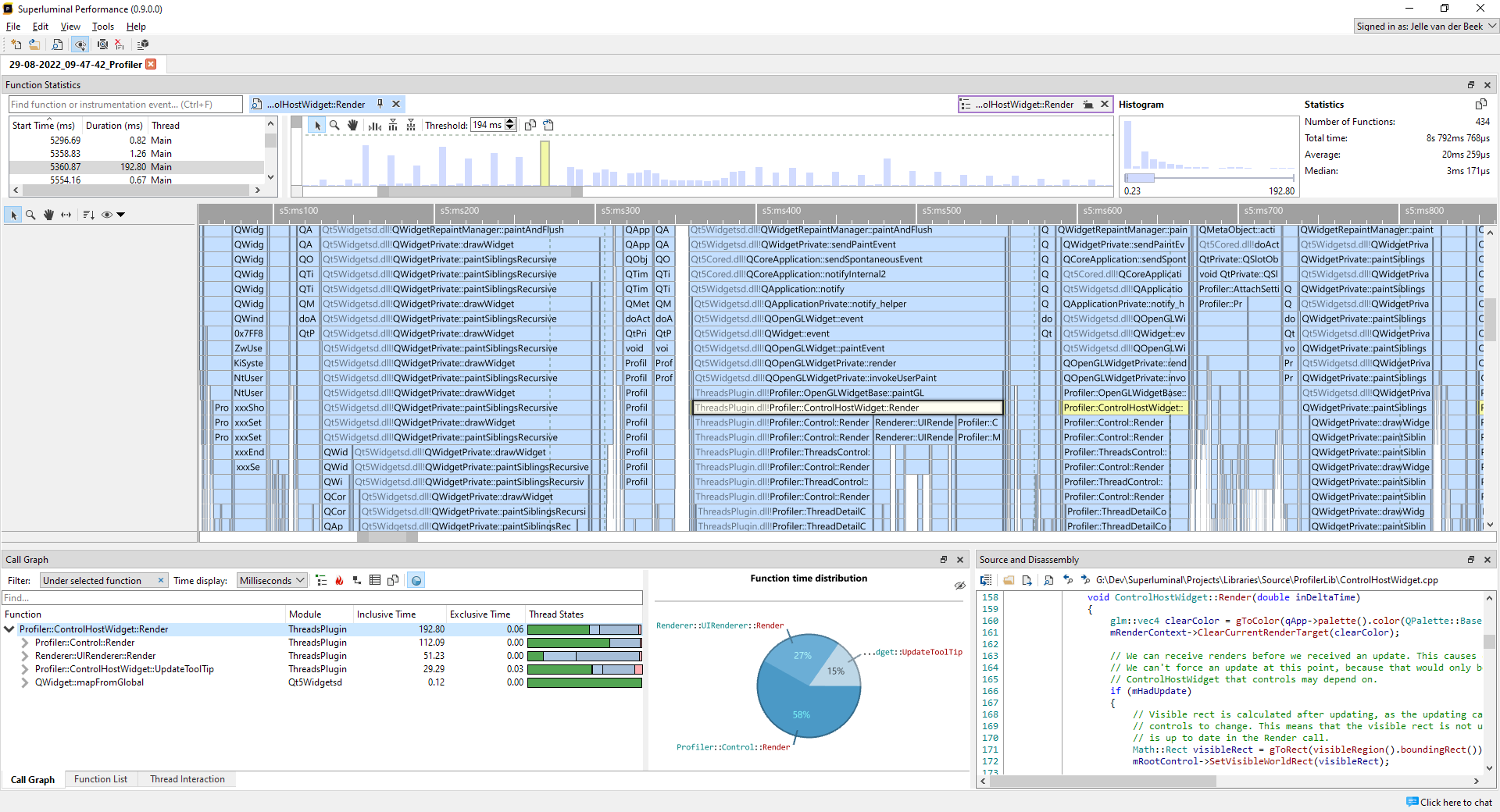The image size is (1500, 812).
Task: Expand the Renderer::UIRenderer::Render tree node
Action: (25, 656)
